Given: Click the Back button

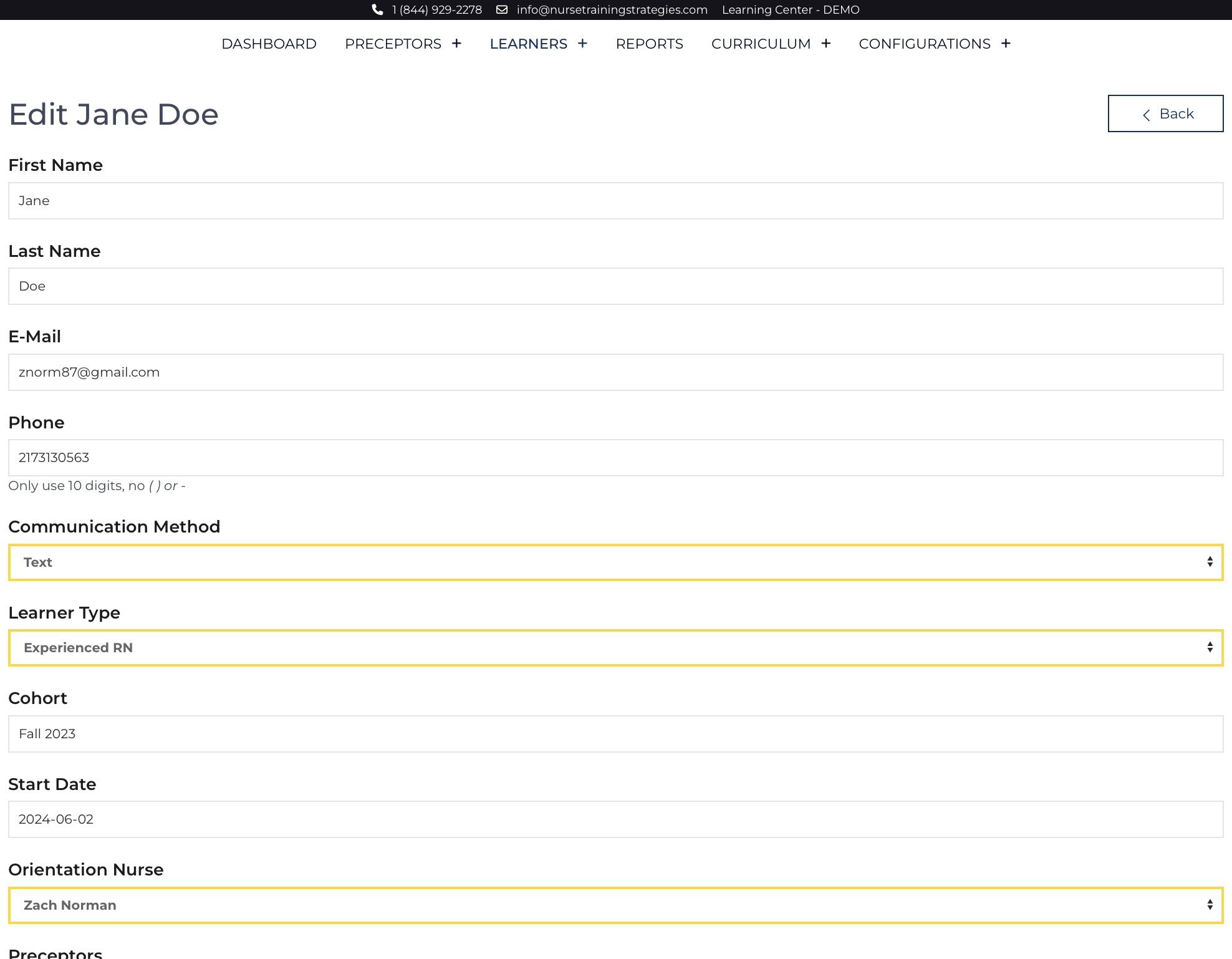Looking at the screenshot, I should pos(1166,113).
